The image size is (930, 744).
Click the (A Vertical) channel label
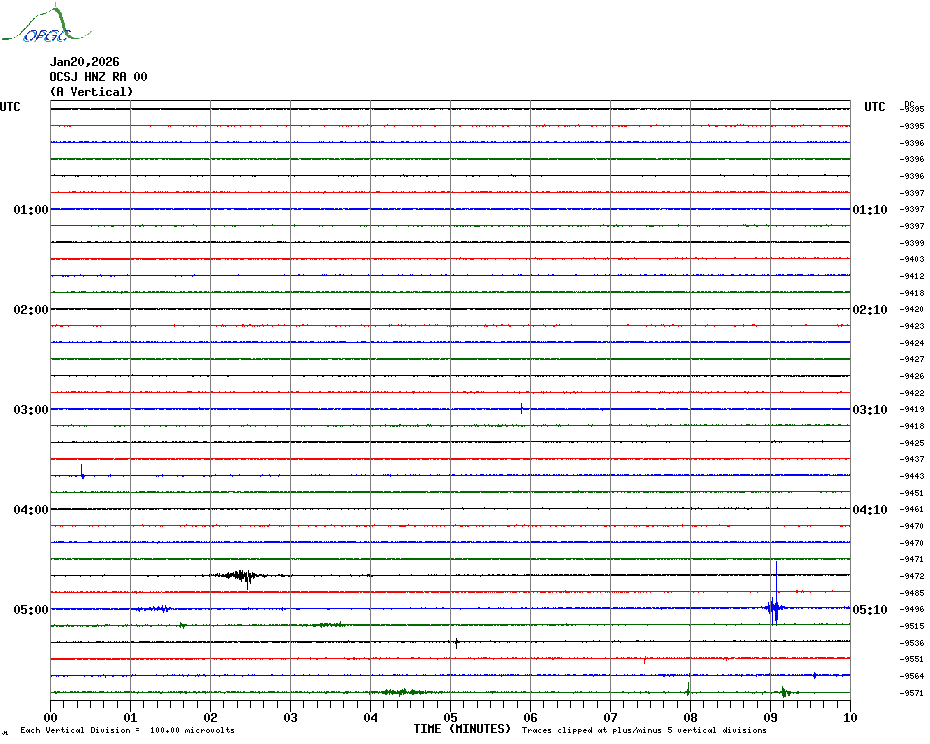click(x=90, y=92)
